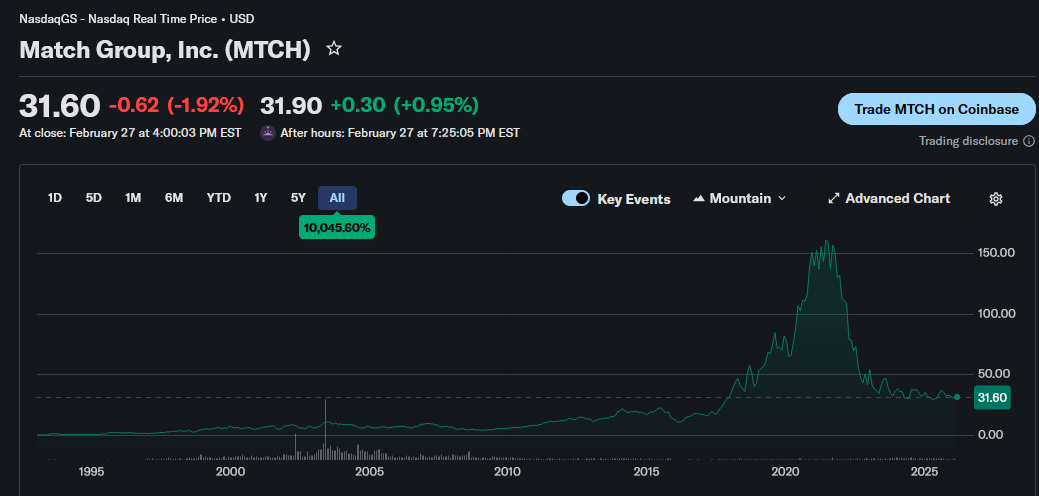Click the 2020 x-axis label
This screenshot has width=1039, height=496.
point(786,471)
